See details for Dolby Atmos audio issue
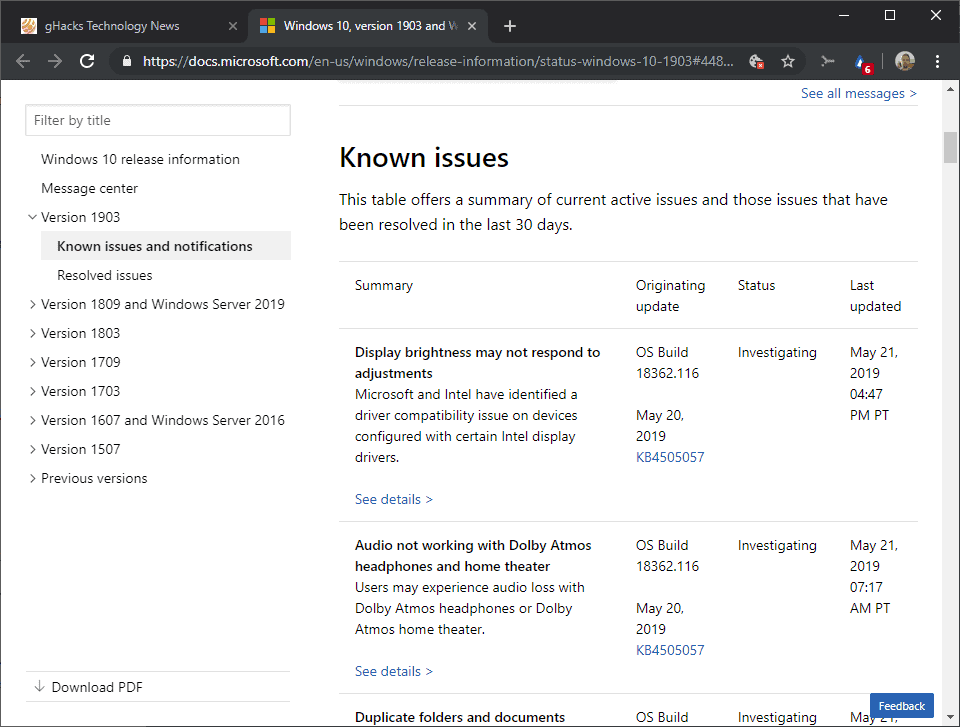960x727 pixels. point(394,671)
